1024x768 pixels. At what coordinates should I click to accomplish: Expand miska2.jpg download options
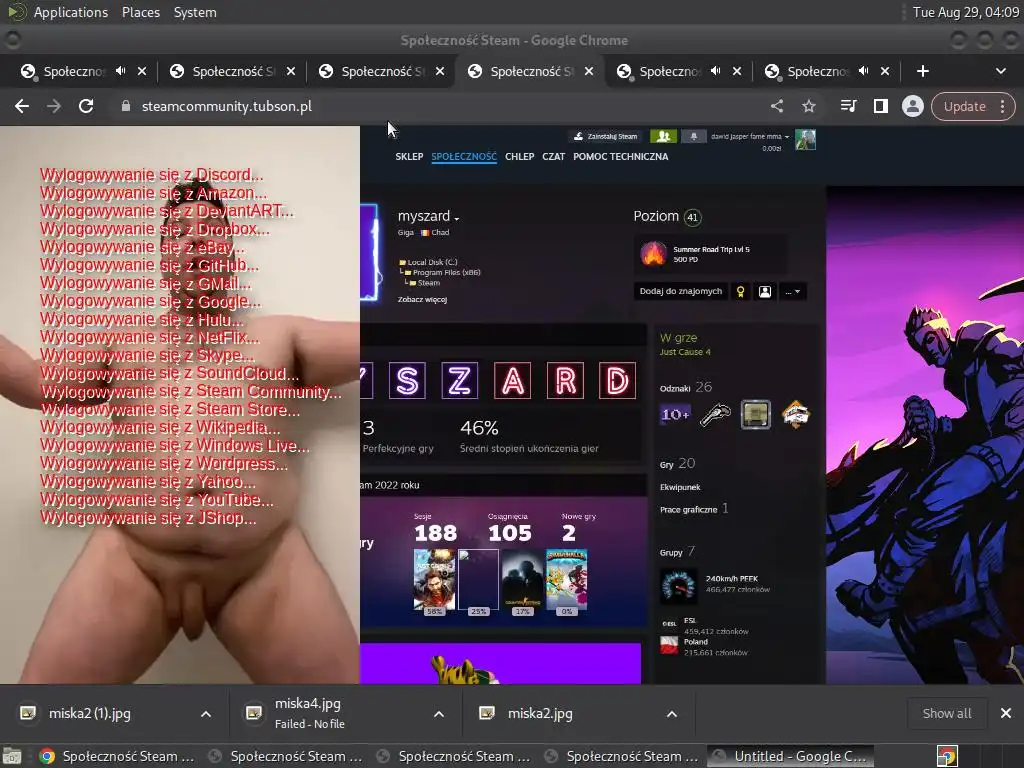pos(671,714)
